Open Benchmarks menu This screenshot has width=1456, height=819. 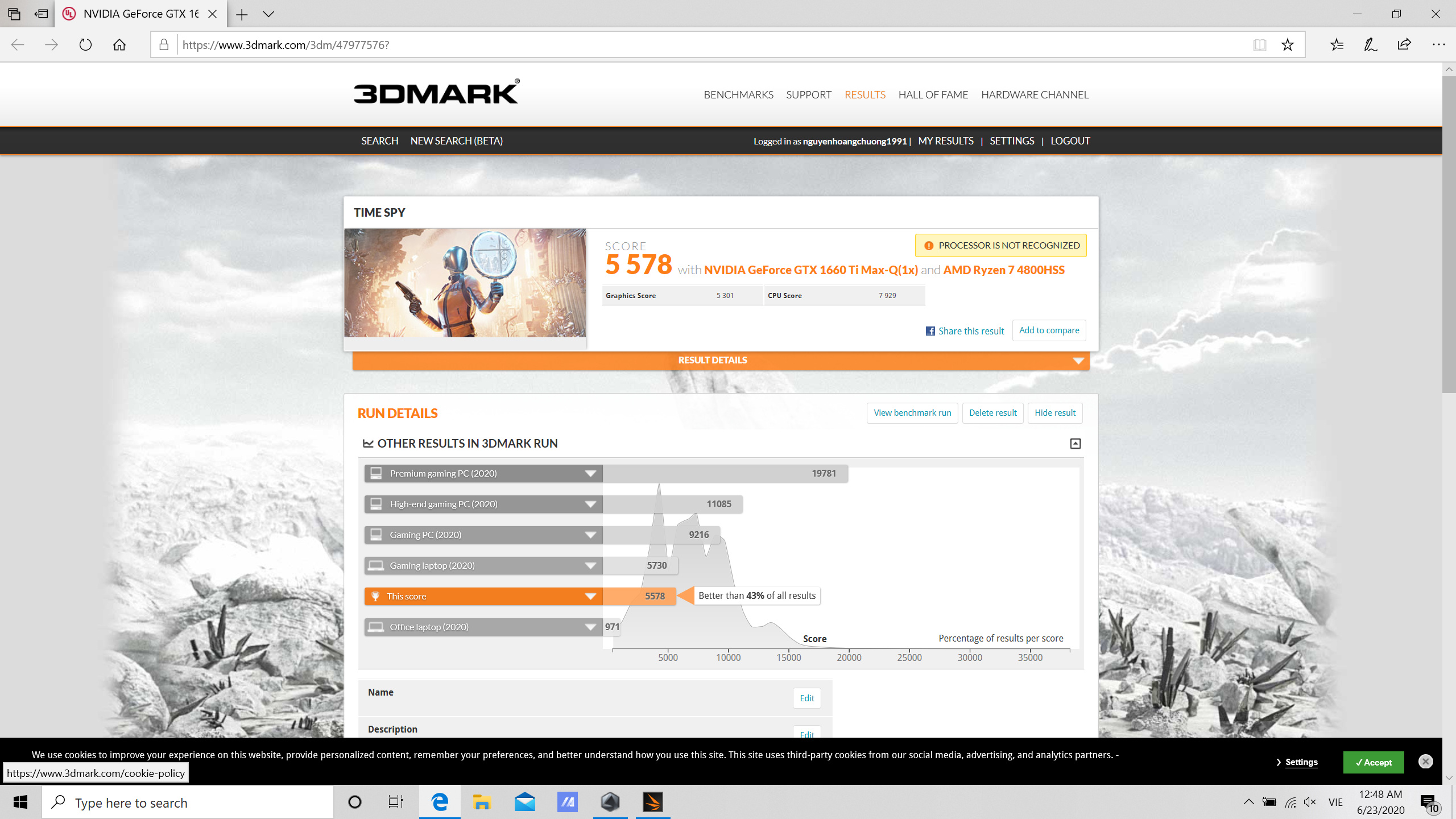point(738,95)
